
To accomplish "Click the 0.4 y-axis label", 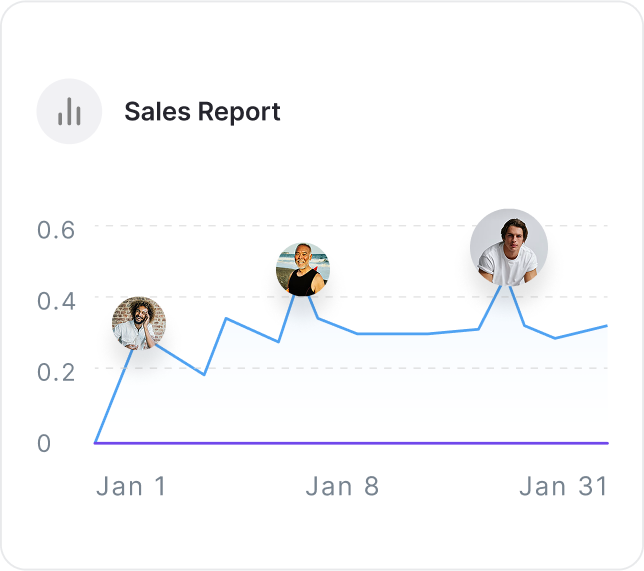I will [57, 300].
